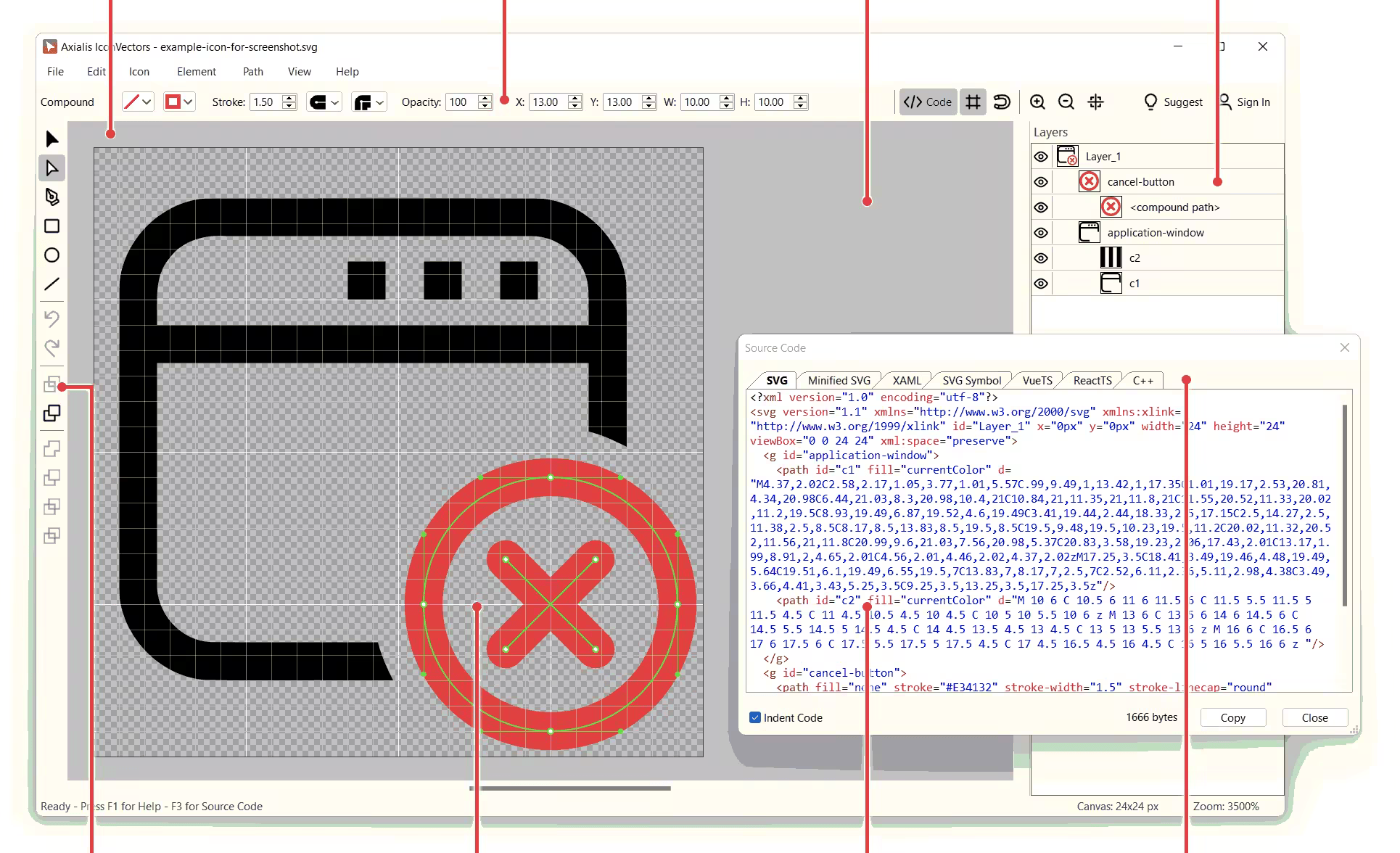Activate the Pen tool in the toolbox
1400x853 pixels.
point(52,197)
